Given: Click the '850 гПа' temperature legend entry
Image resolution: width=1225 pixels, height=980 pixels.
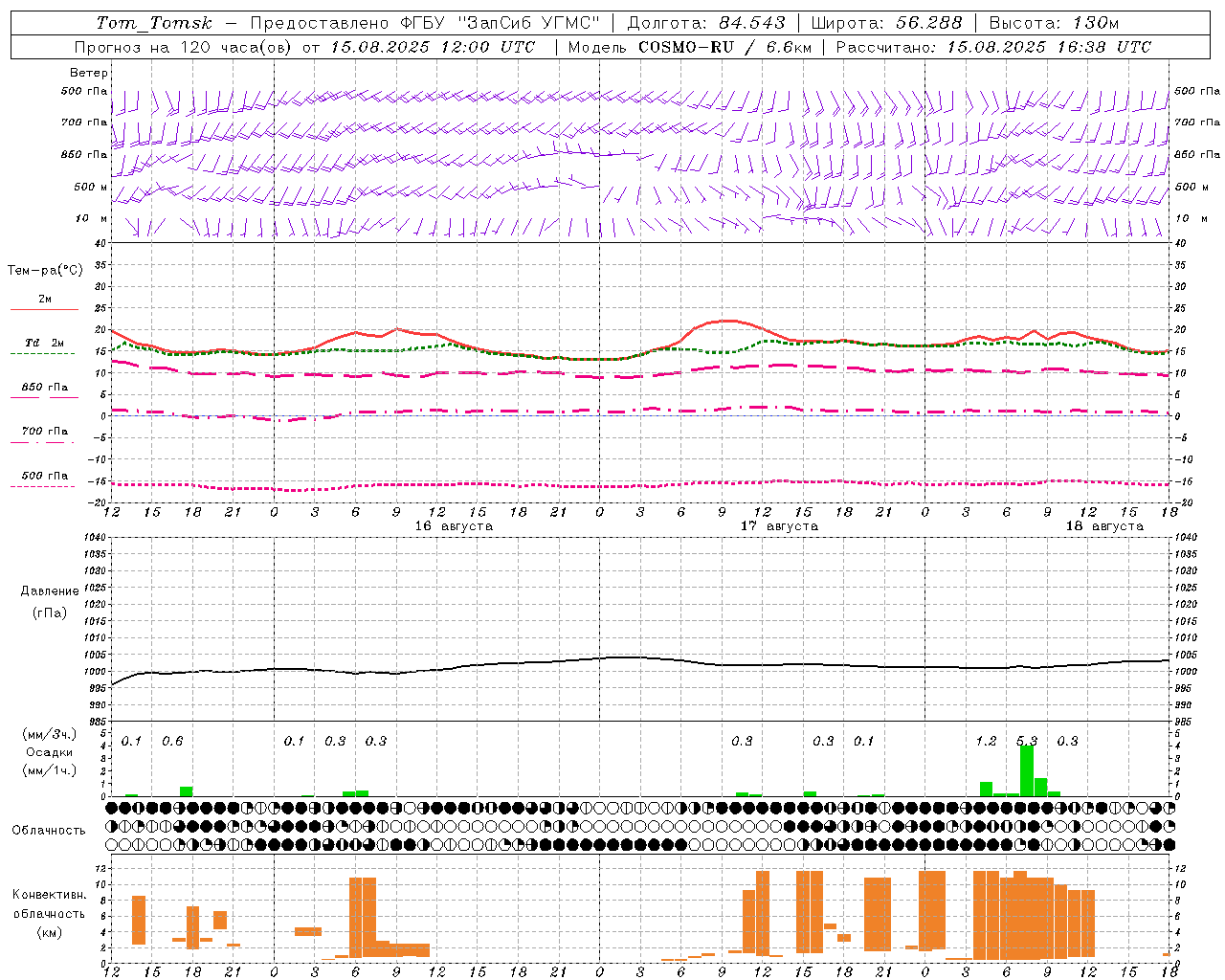Looking at the screenshot, I should click(45, 388).
